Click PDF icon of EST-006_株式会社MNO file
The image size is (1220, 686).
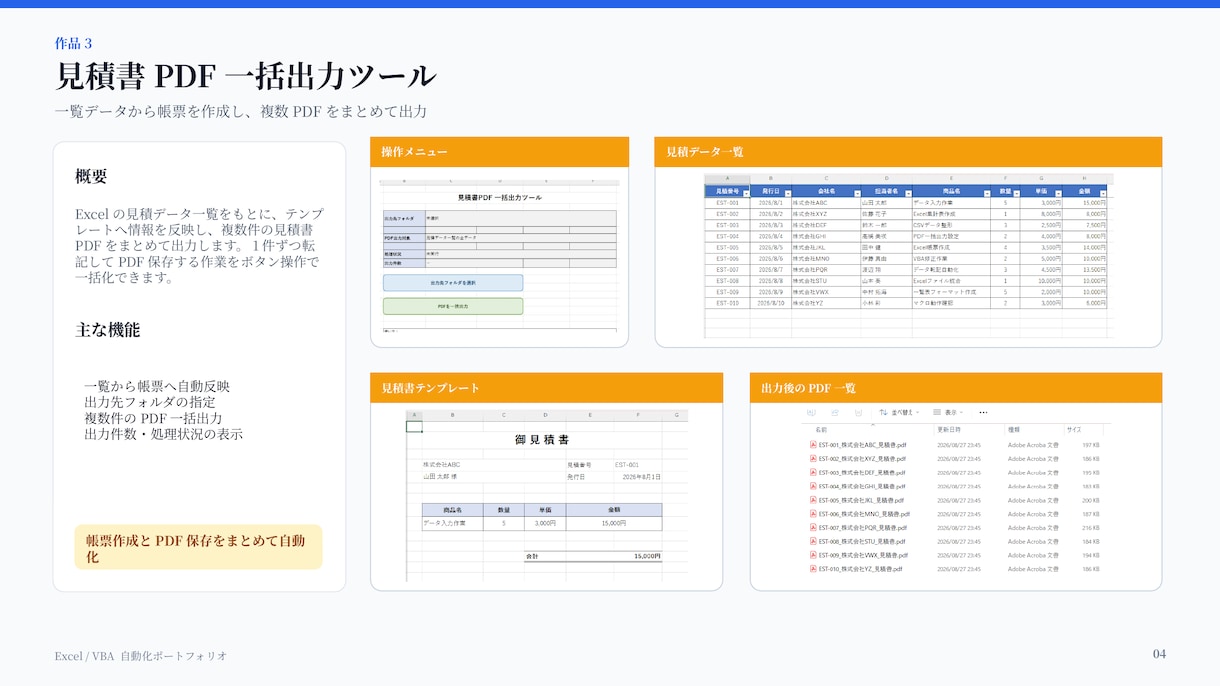click(813, 514)
